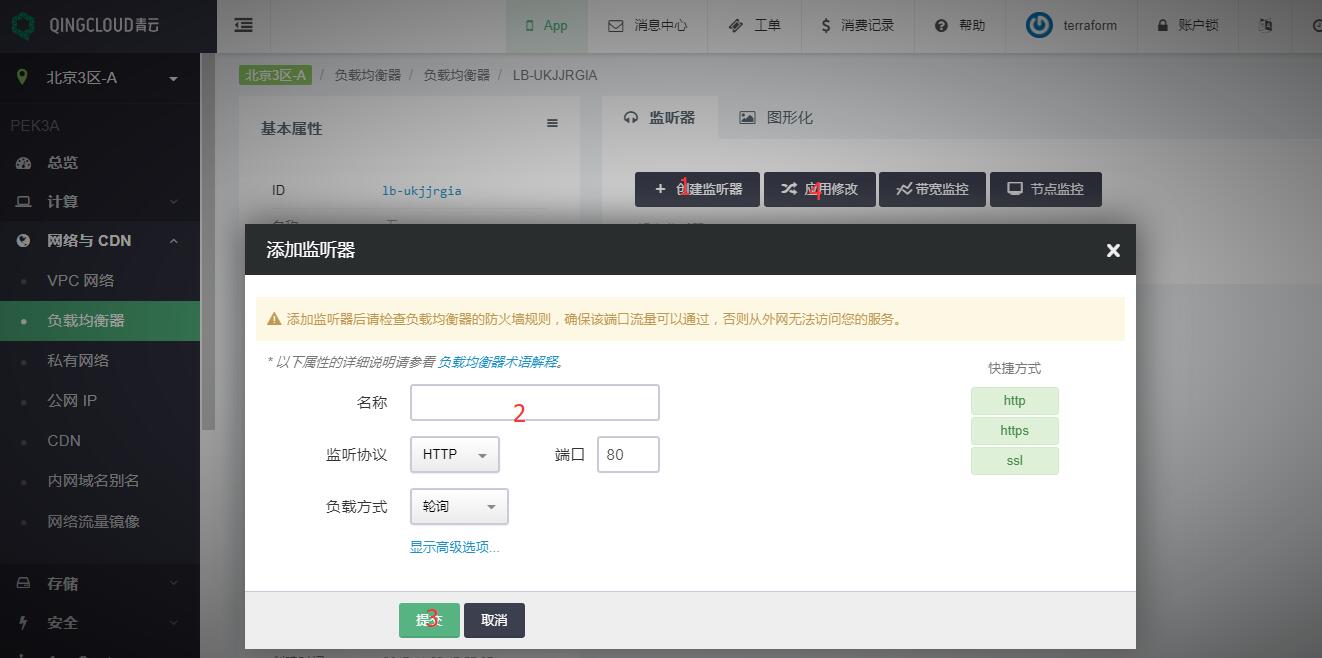Click the 提交 submit button
This screenshot has height=658, width=1322.
(x=429, y=620)
